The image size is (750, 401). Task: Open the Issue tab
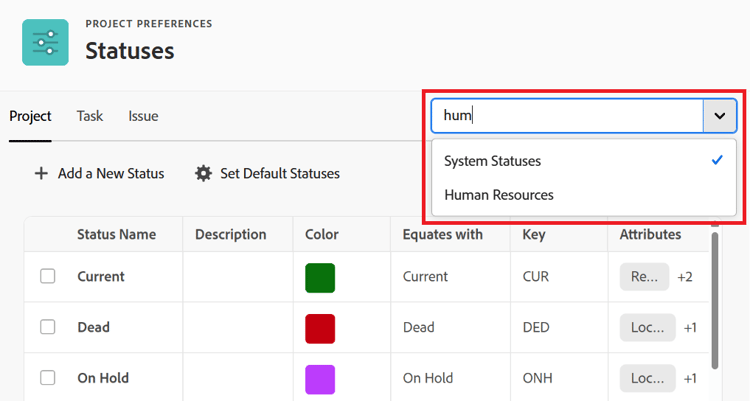coord(143,116)
